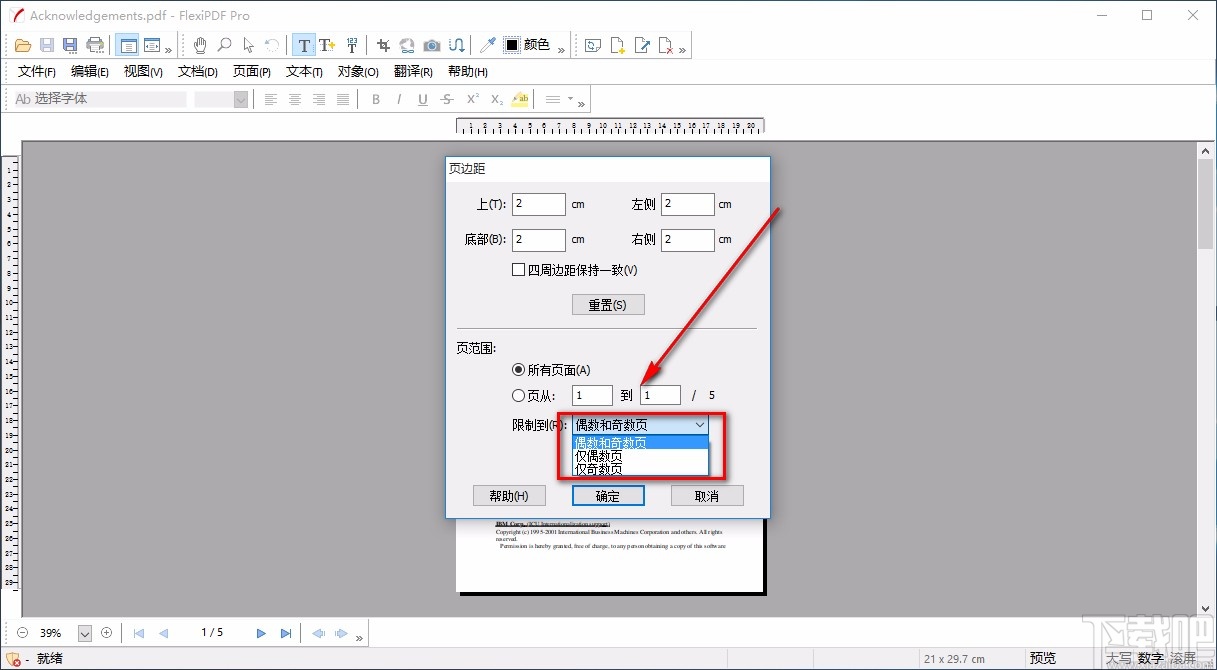Open a PDF using the folder icon
This screenshot has height=670, width=1217.
pos(23,45)
